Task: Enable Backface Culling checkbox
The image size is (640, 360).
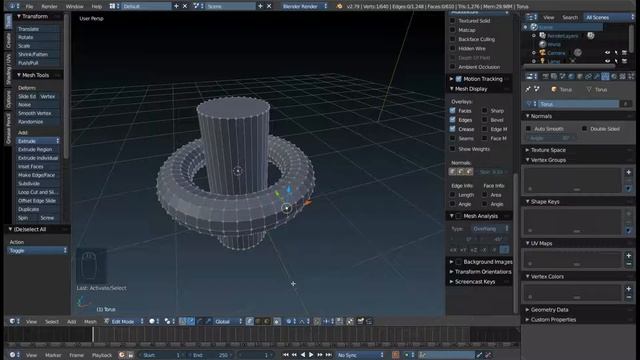Action: click(x=452, y=39)
